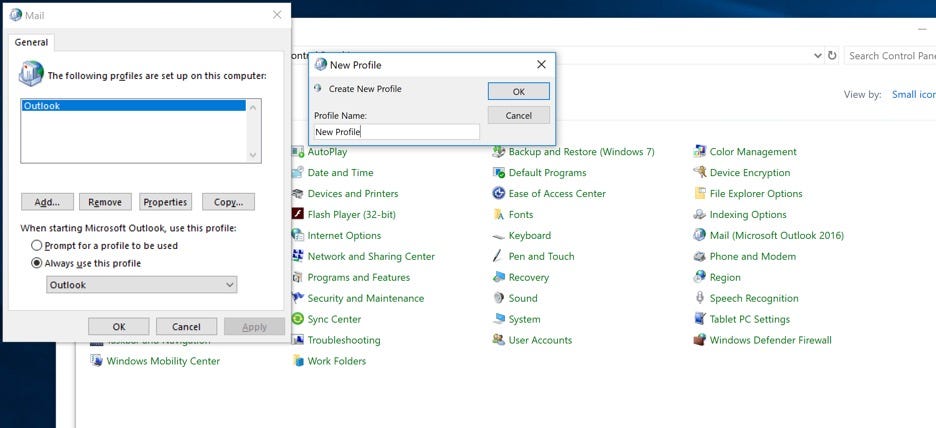
Task: Click profiles list scroll up arrow
Action: pos(253,107)
